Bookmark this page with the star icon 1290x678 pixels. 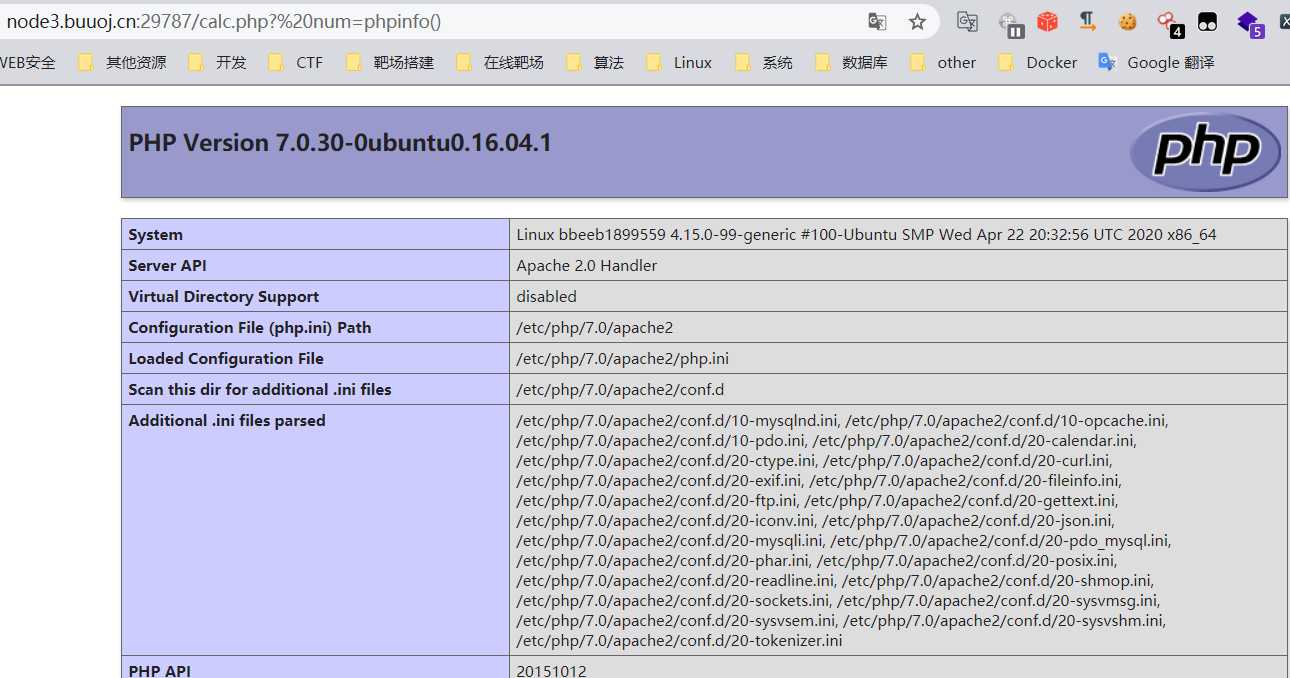[917, 21]
